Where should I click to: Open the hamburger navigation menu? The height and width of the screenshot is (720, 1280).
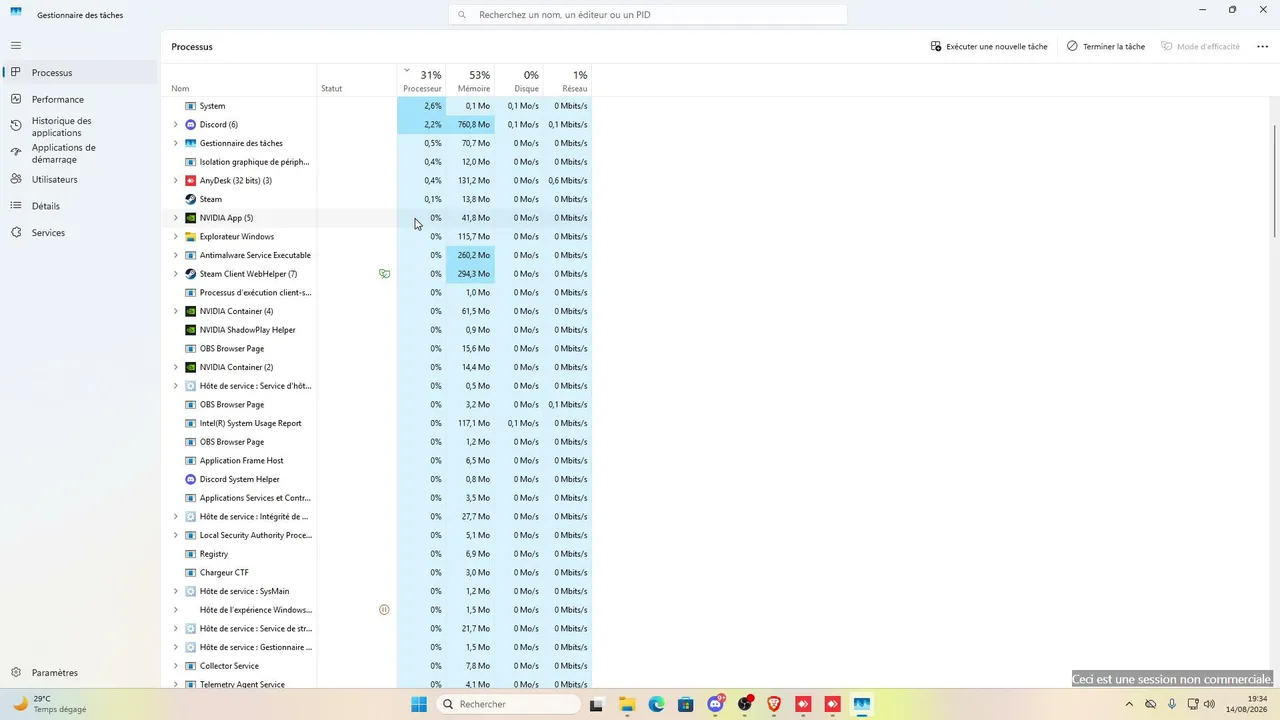point(16,46)
